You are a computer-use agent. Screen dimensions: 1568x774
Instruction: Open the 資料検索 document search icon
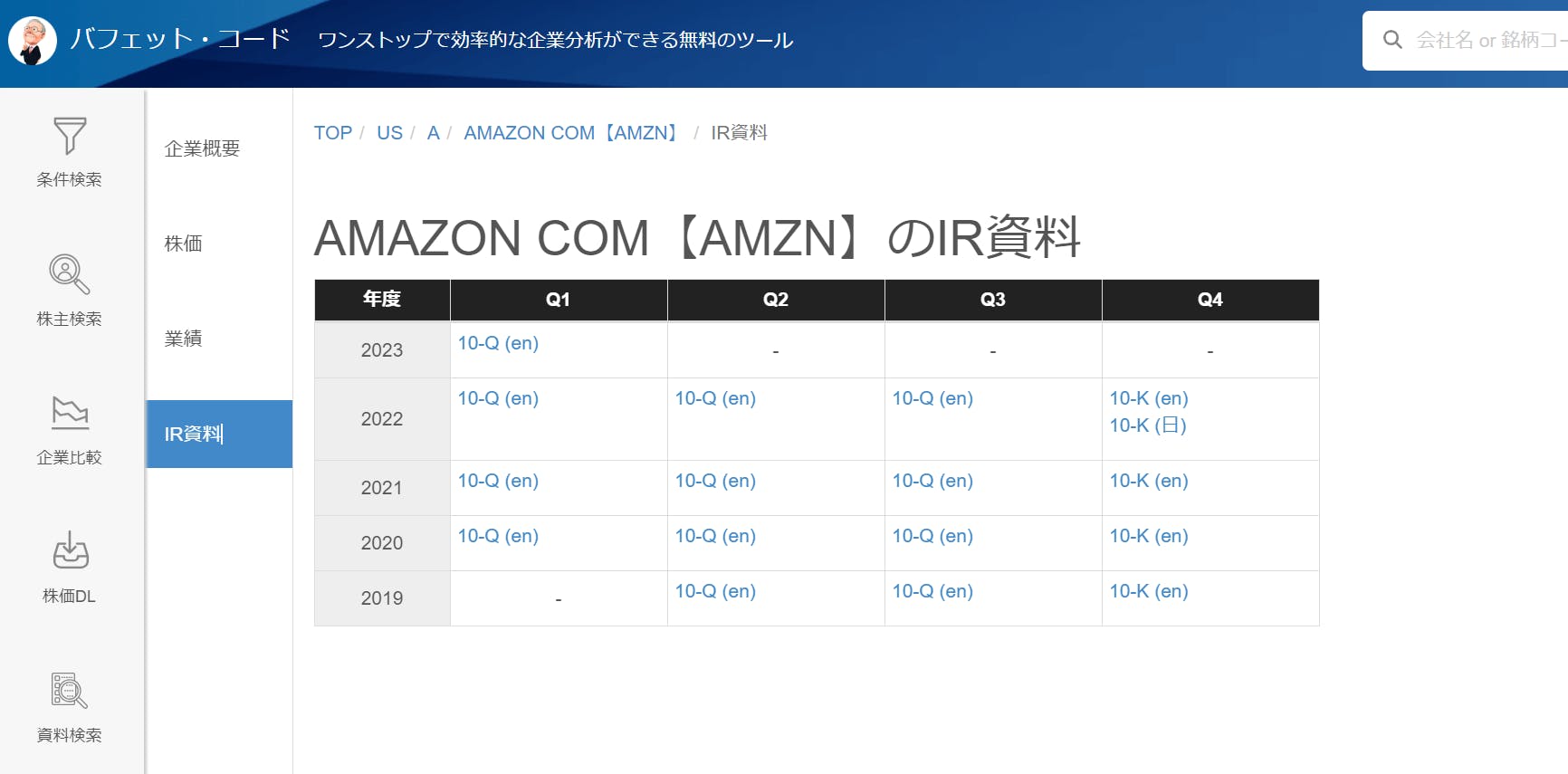[x=70, y=691]
